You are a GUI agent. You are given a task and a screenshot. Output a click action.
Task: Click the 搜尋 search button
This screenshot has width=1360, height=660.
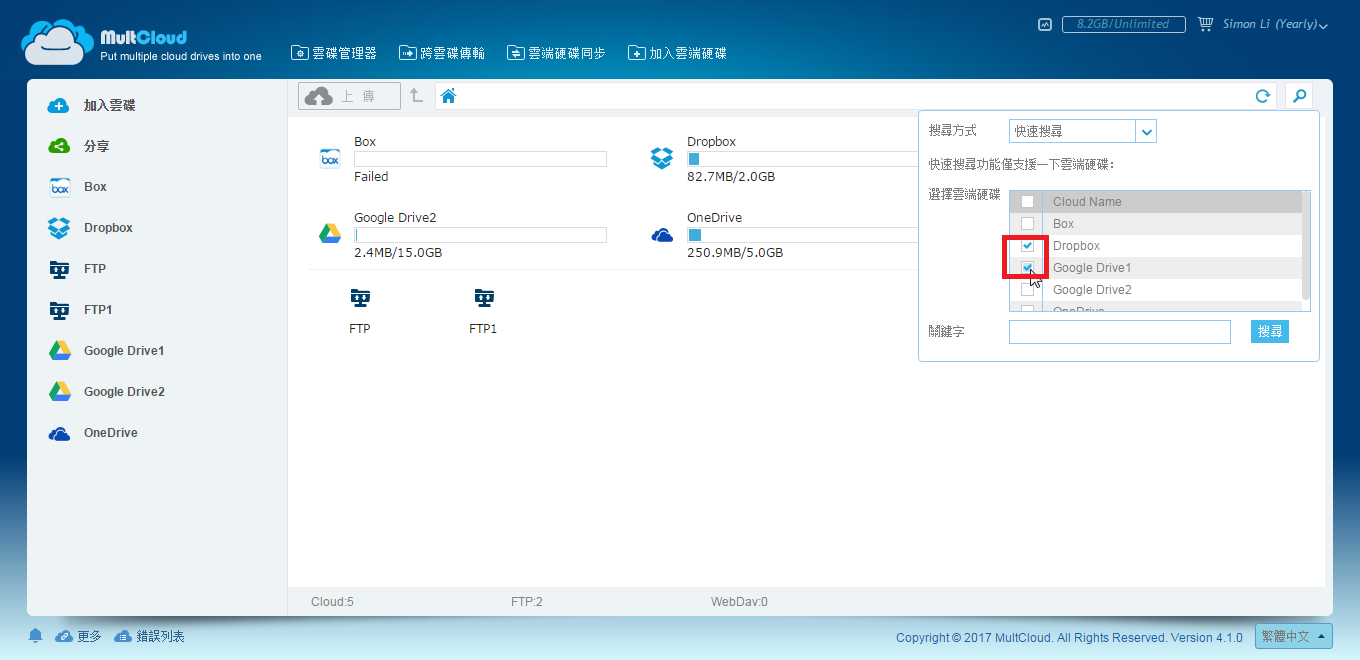coord(1270,332)
